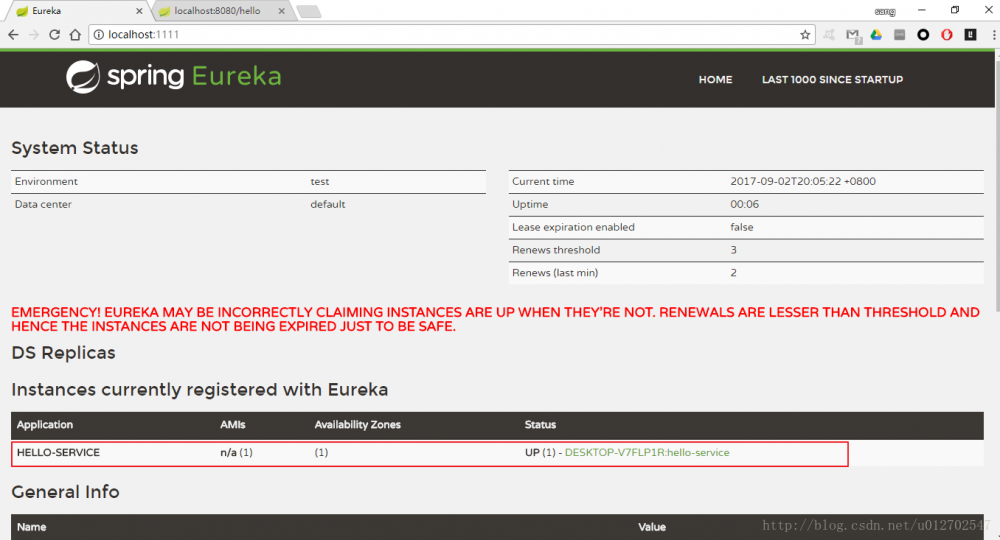Click the Lease expiration enabled value false
This screenshot has width=1000, height=540.
point(742,227)
